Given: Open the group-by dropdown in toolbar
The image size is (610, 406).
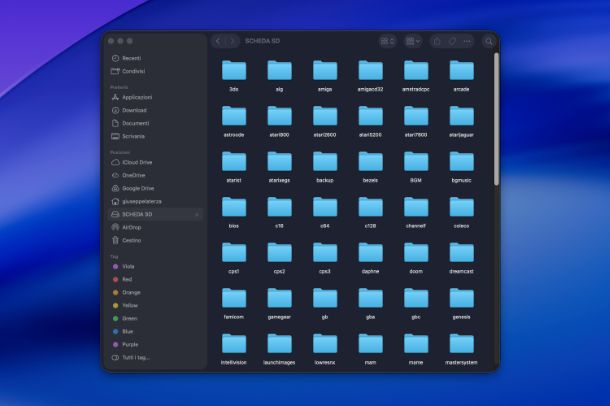Looking at the screenshot, I should [x=413, y=41].
